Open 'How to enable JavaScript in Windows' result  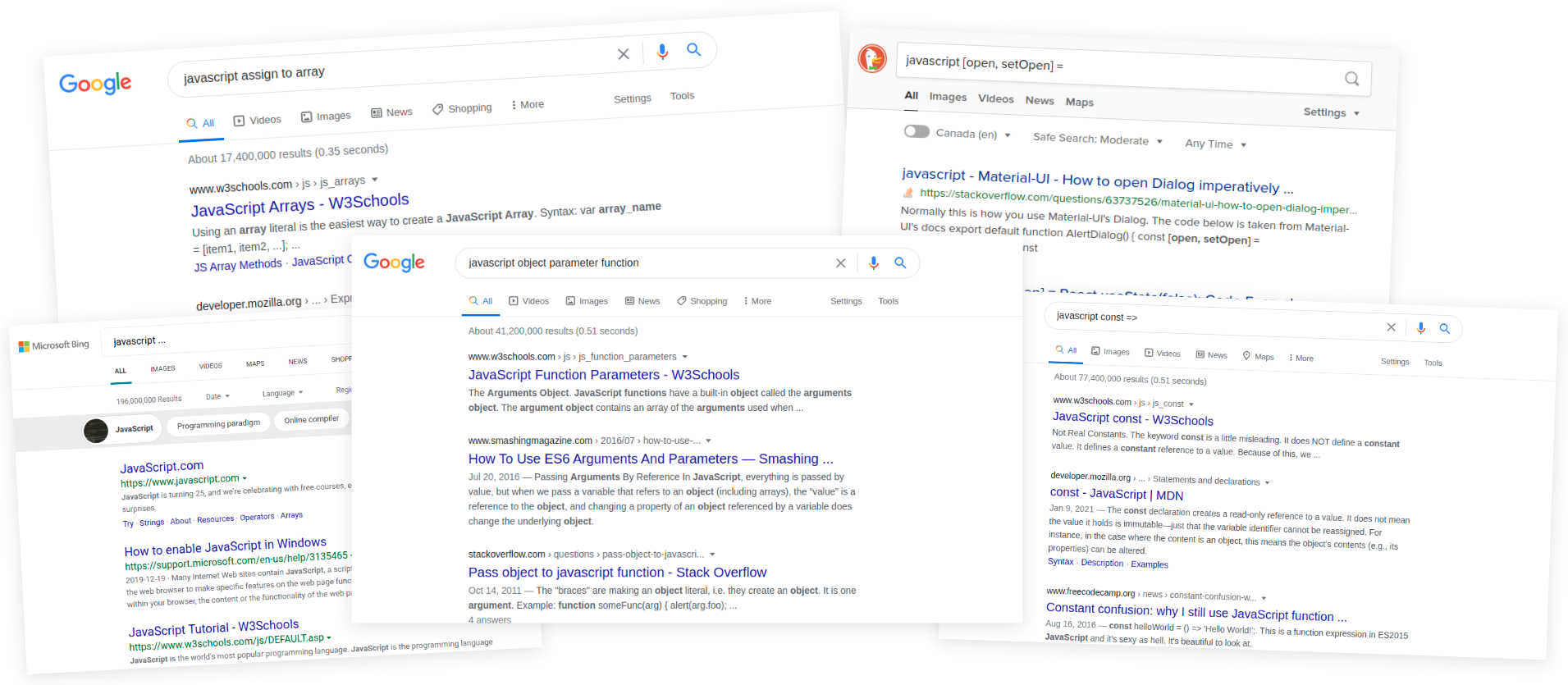coord(226,546)
